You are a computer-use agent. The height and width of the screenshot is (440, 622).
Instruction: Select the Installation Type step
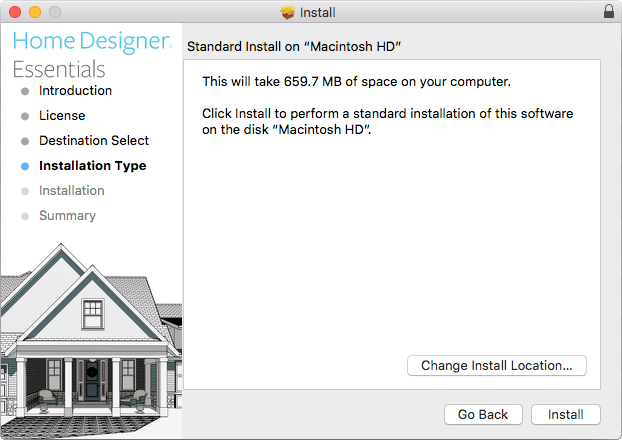click(92, 166)
